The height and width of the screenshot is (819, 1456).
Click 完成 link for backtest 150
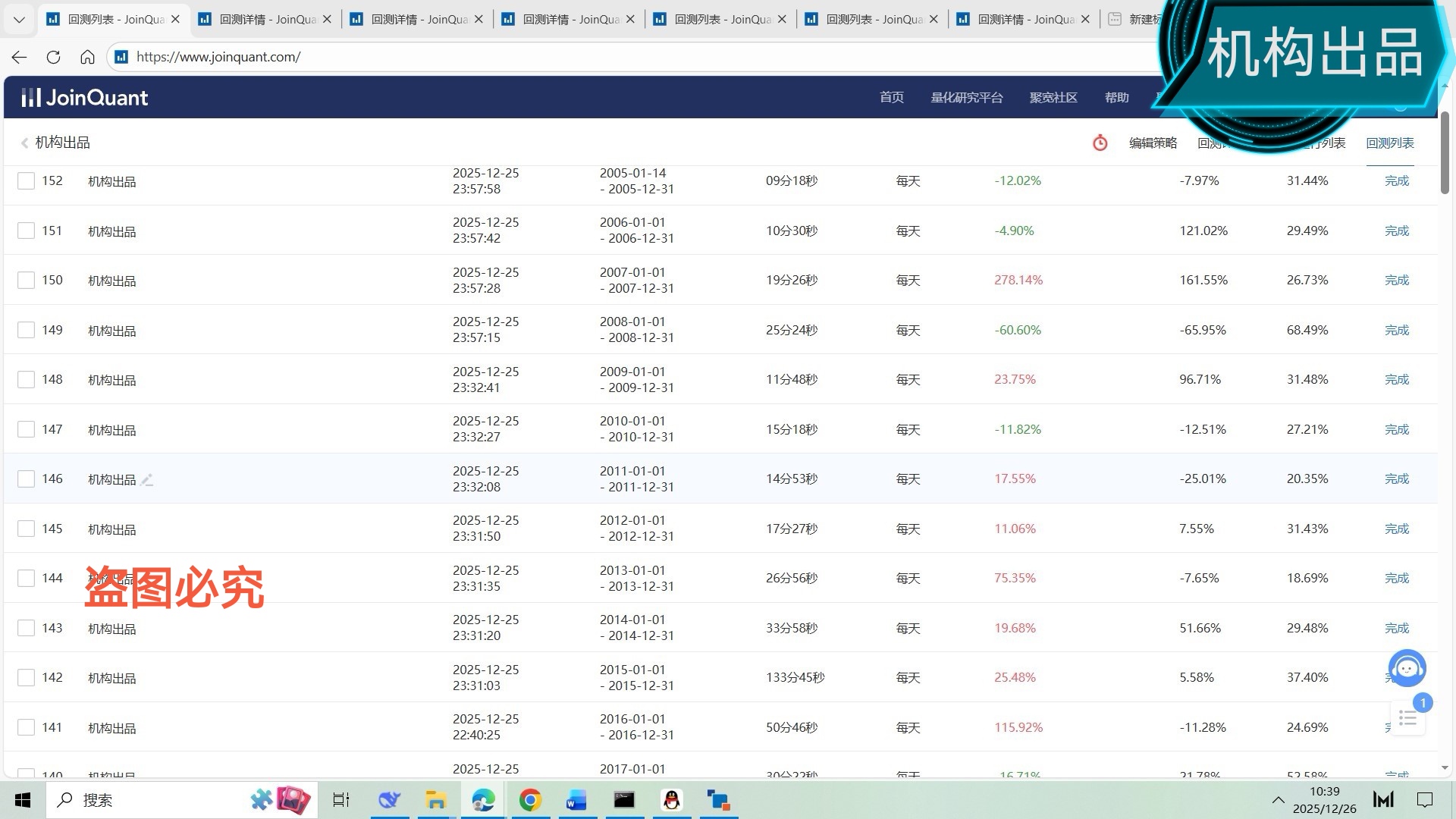point(1396,280)
